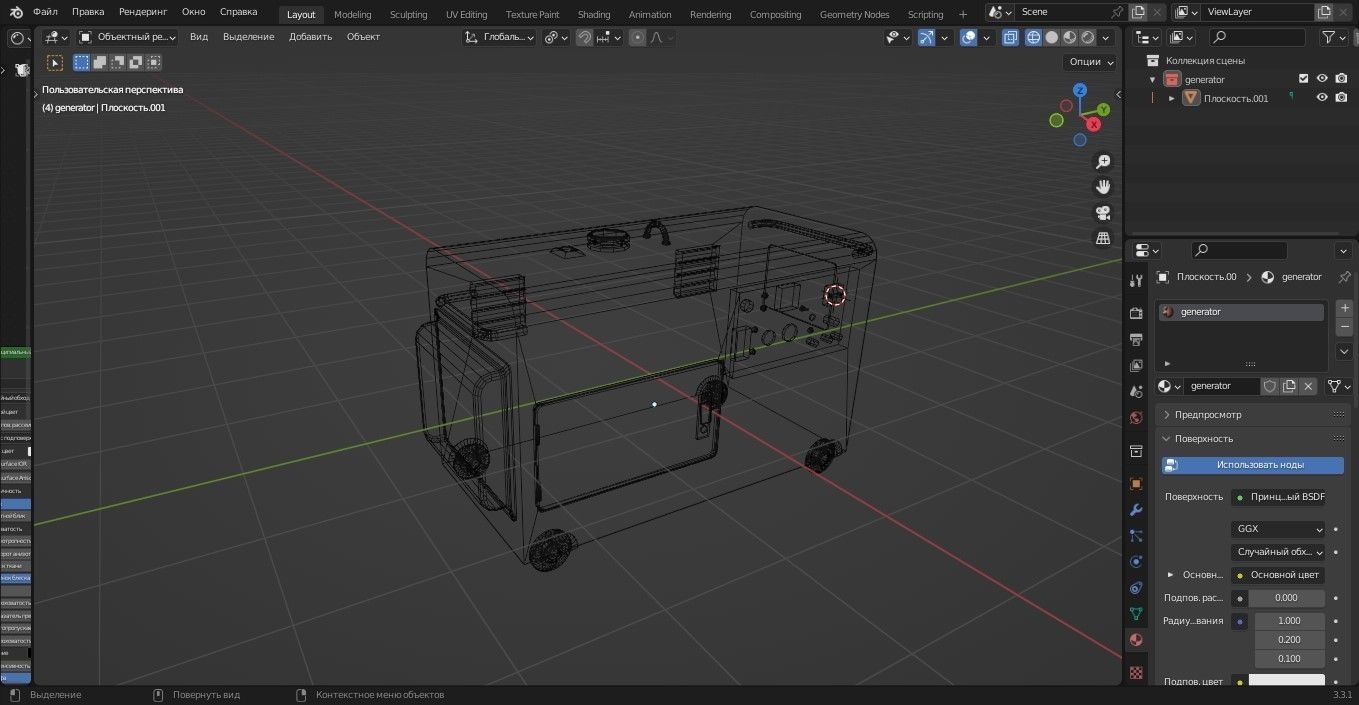Switch perspective/orthographic with the grid icon
The width and height of the screenshot is (1359, 705).
tap(1103, 238)
